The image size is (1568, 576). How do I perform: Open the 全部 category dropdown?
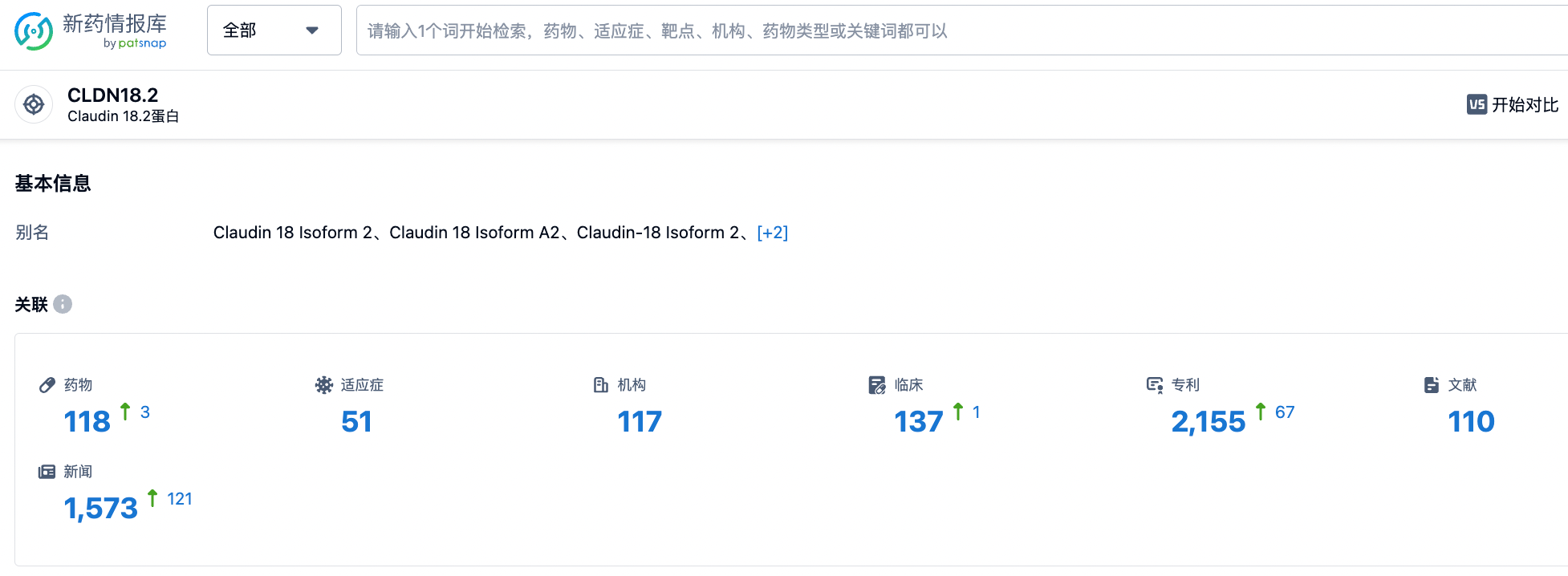point(274,30)
